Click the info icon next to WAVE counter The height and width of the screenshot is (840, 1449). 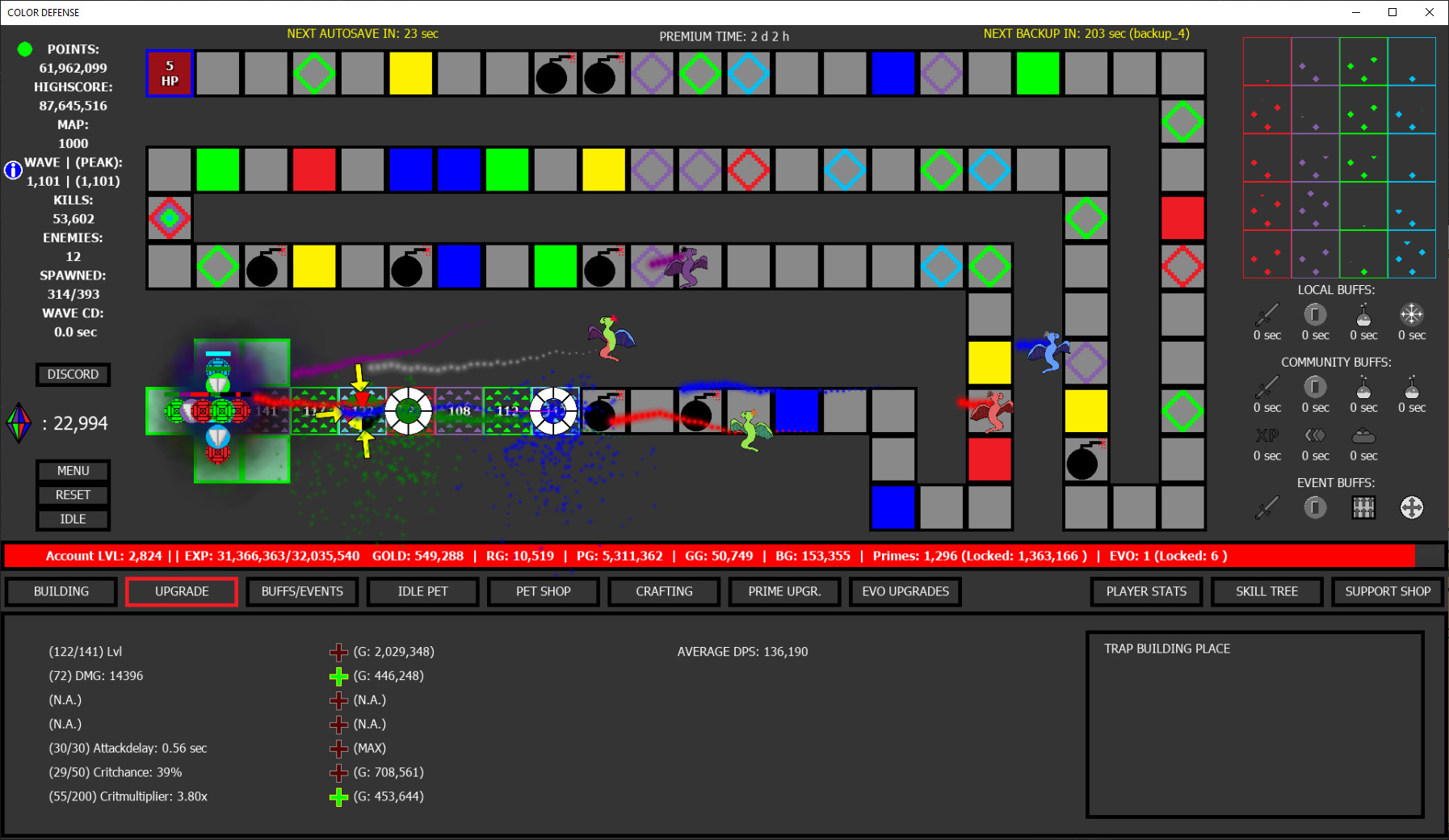[x=13, y=170]
